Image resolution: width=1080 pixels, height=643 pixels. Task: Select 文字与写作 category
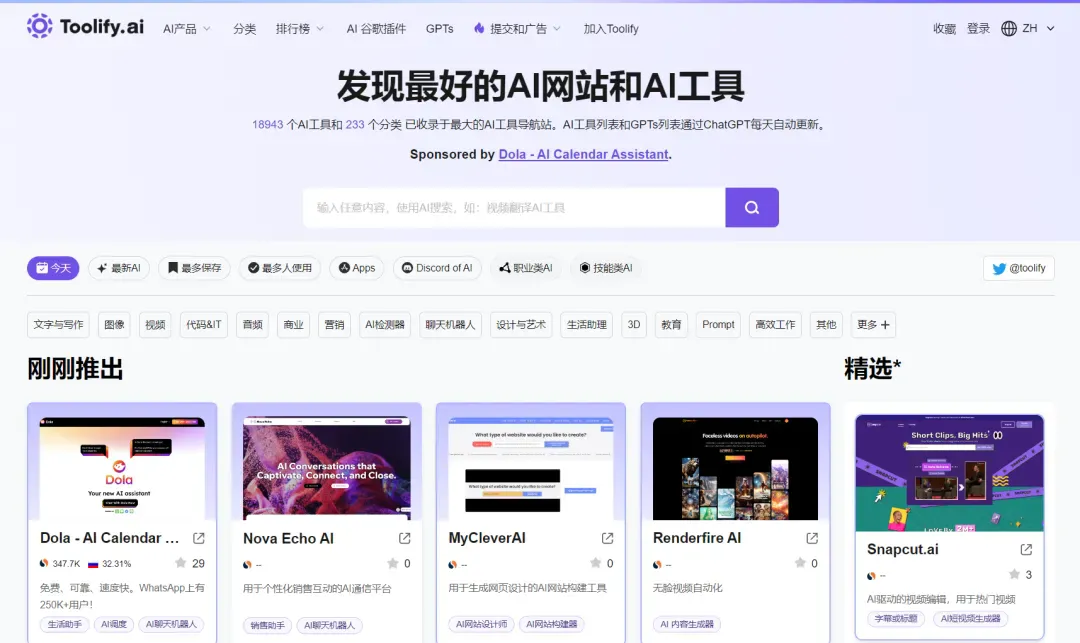tap(59, 324)
